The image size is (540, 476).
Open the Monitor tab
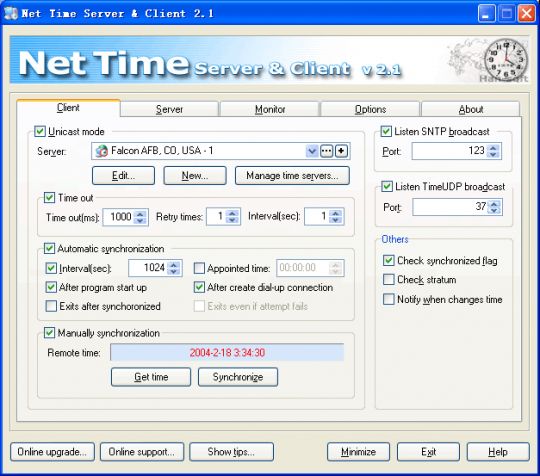tap(270, 109)
